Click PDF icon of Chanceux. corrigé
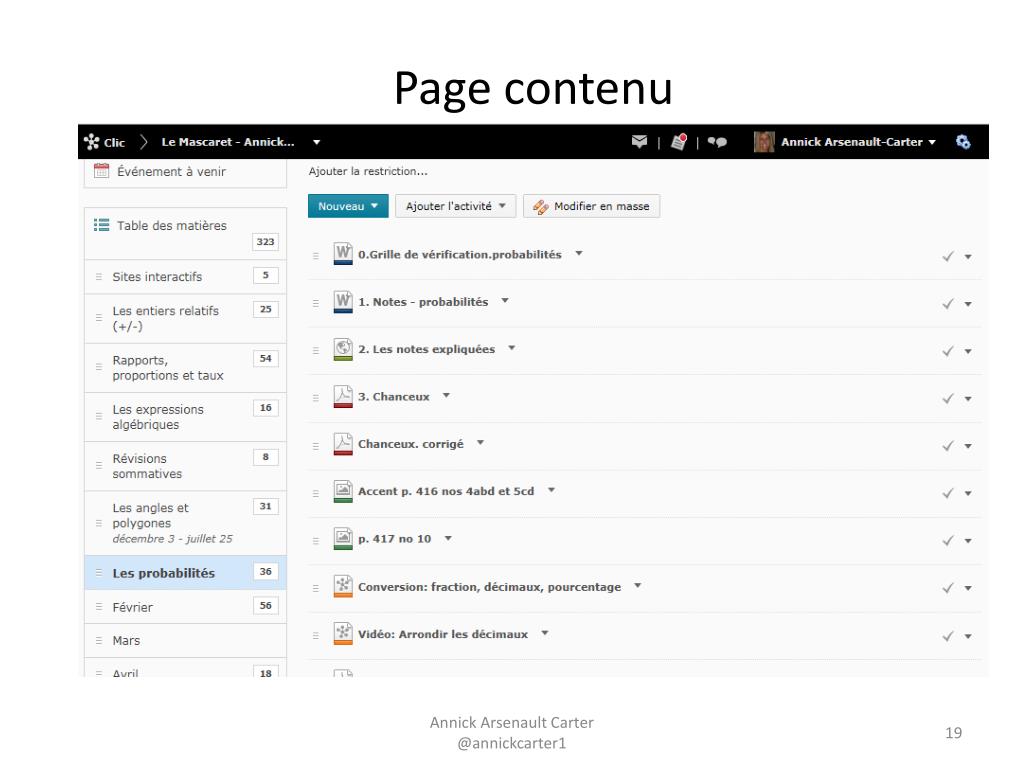This screenshot has height=768, width=1024. point(343,444)
